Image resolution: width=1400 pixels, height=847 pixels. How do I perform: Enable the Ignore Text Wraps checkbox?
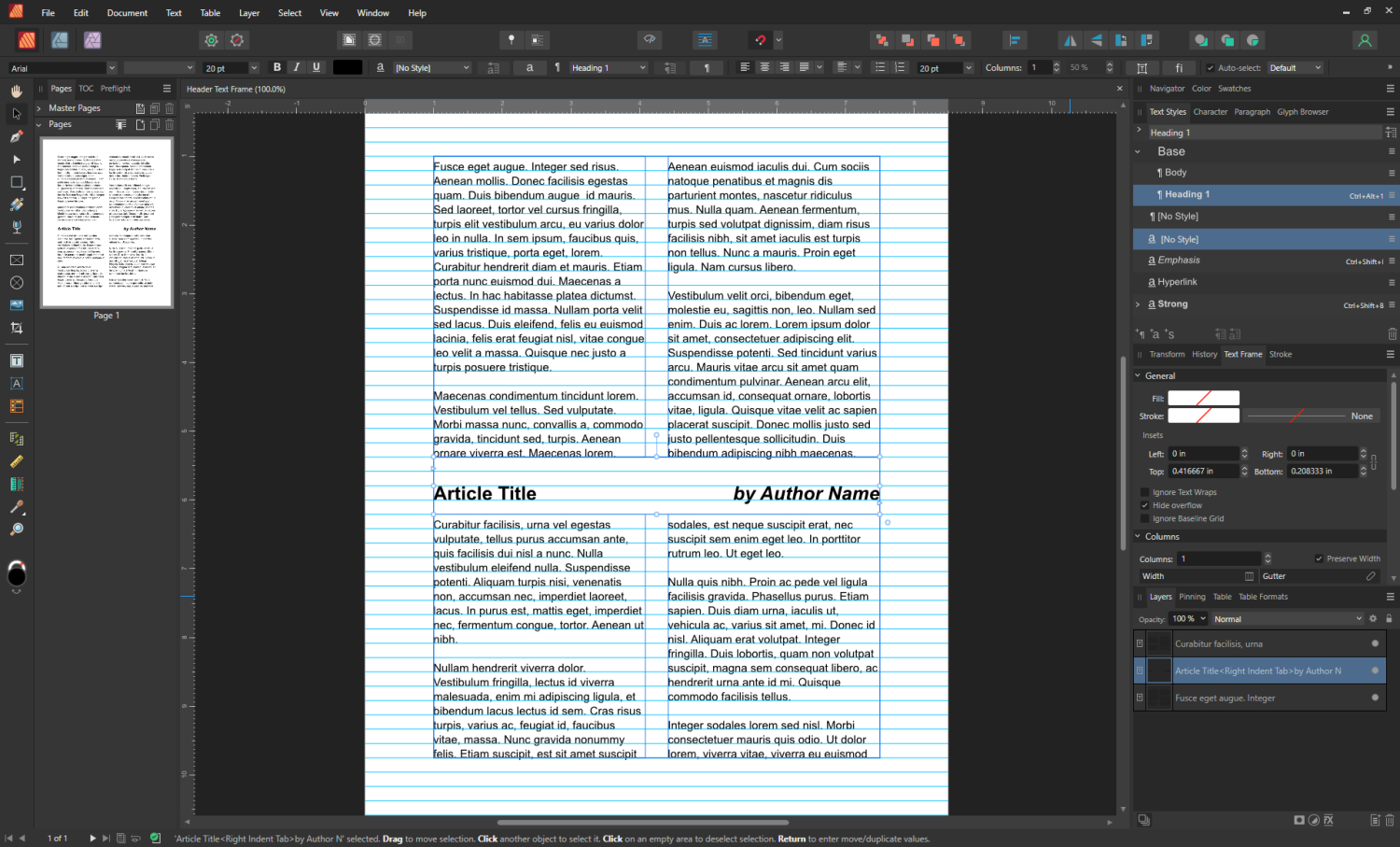pyautogui.click(x=1144, y=492)
